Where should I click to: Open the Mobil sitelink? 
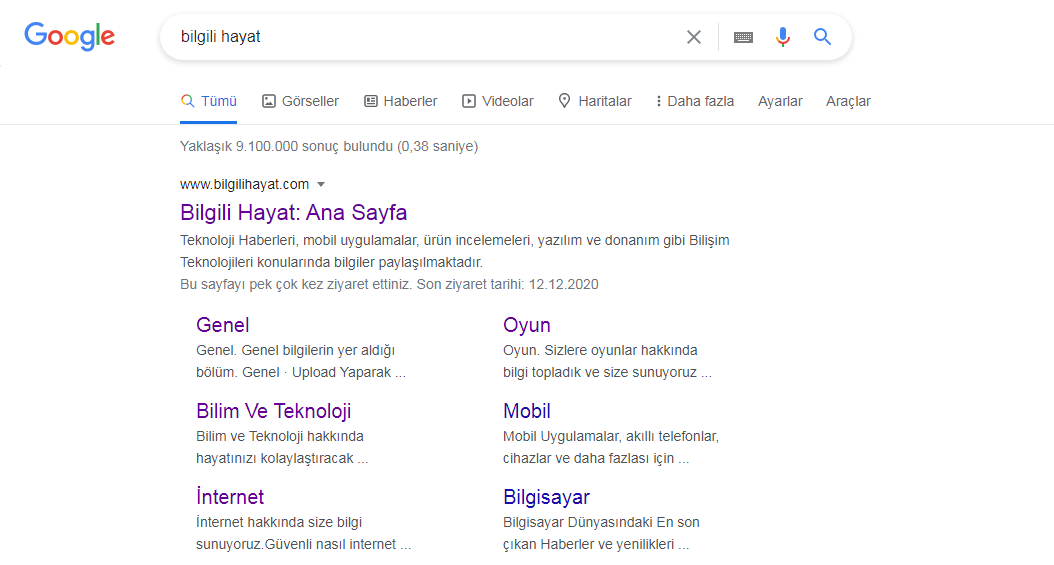pos(527,411)
